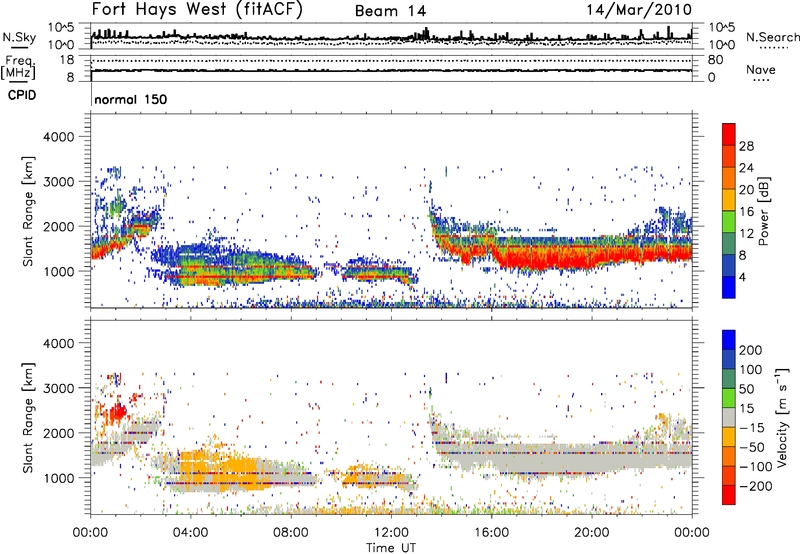Screen dimensions: 800x554
Task: Click the '16:00' time tick label
Action: 491,533
